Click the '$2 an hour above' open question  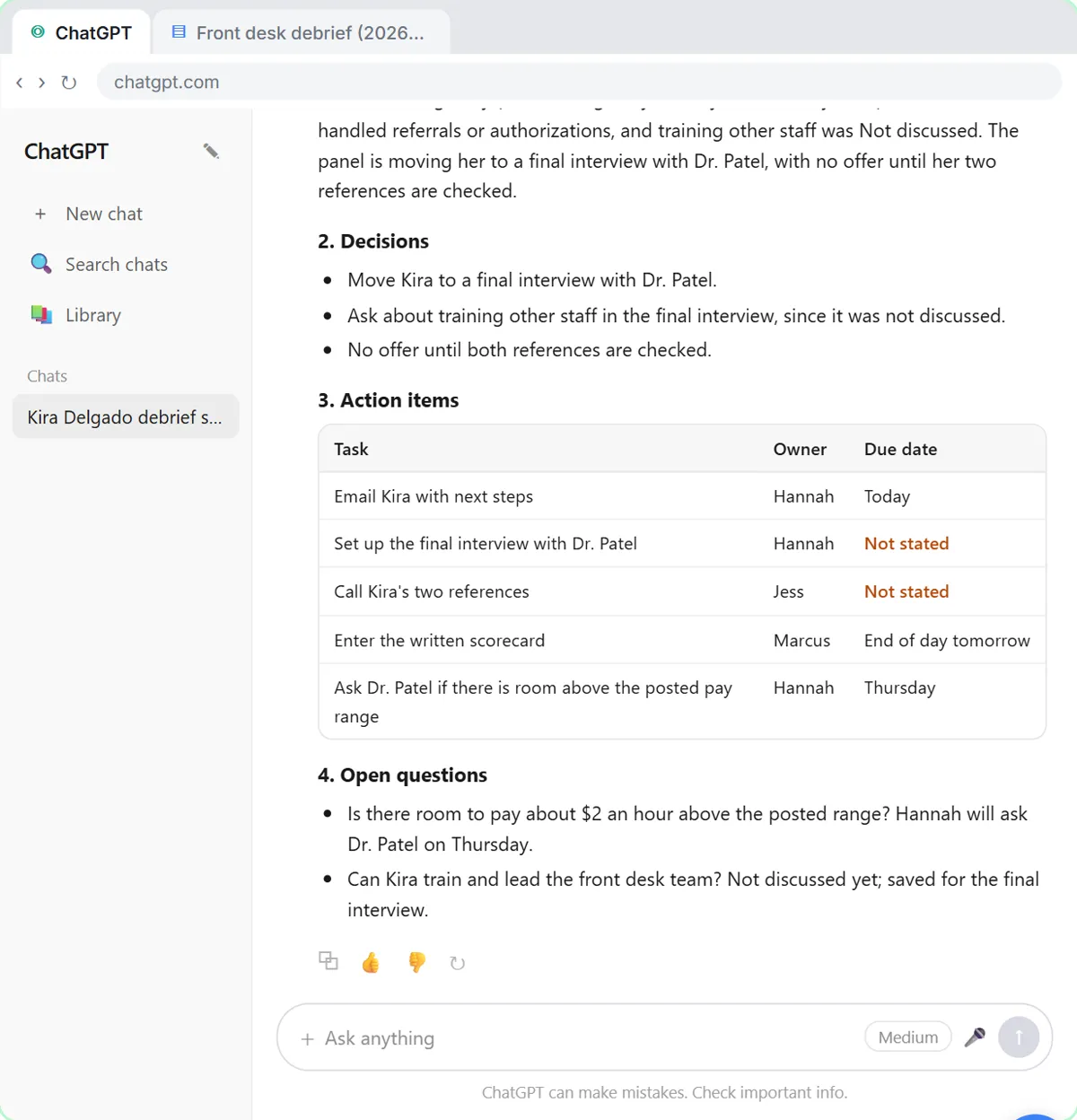coord(687,828)
